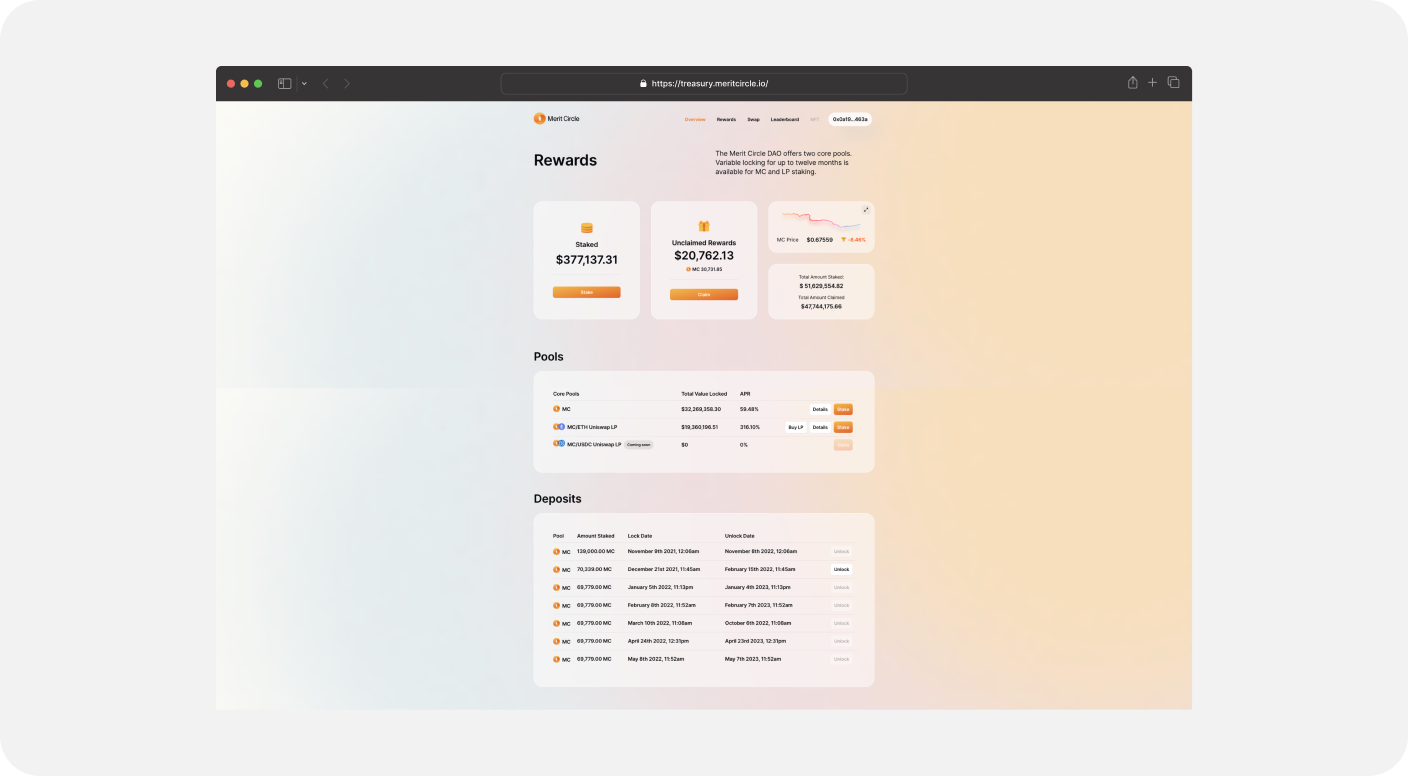
Task: Open the sidebar dropdown chevron
Action: [x=304, y=84]
